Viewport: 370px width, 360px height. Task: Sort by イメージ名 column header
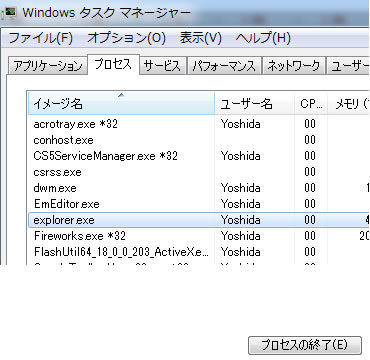click(x=121, y=104)
